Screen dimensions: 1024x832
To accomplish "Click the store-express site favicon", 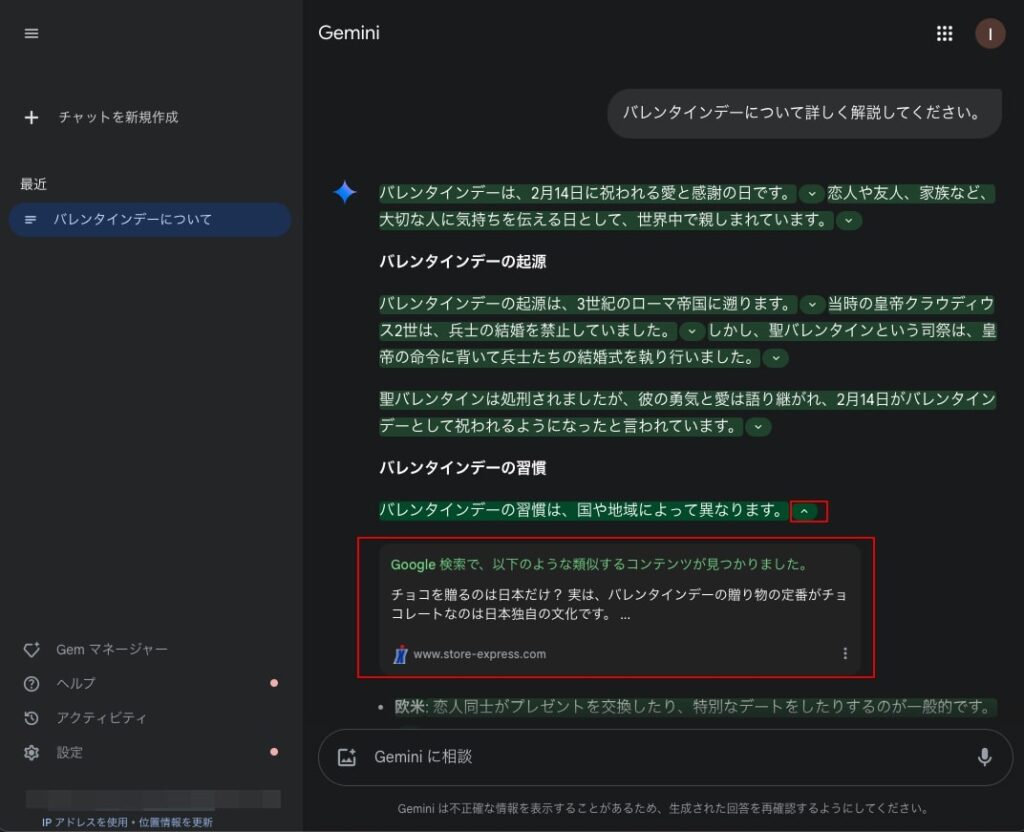I will [x=400, y=654].
